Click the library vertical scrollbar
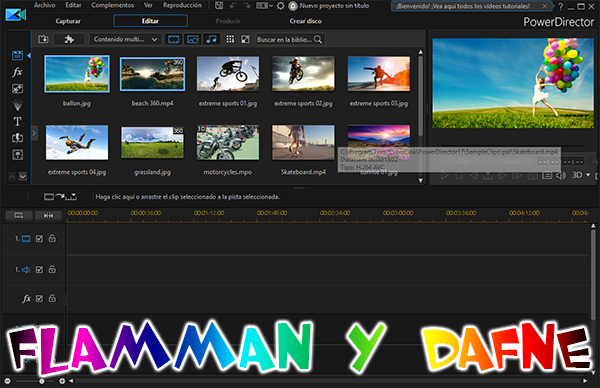Viewport: 600px width, 388px height. click(x=421, y=96)
